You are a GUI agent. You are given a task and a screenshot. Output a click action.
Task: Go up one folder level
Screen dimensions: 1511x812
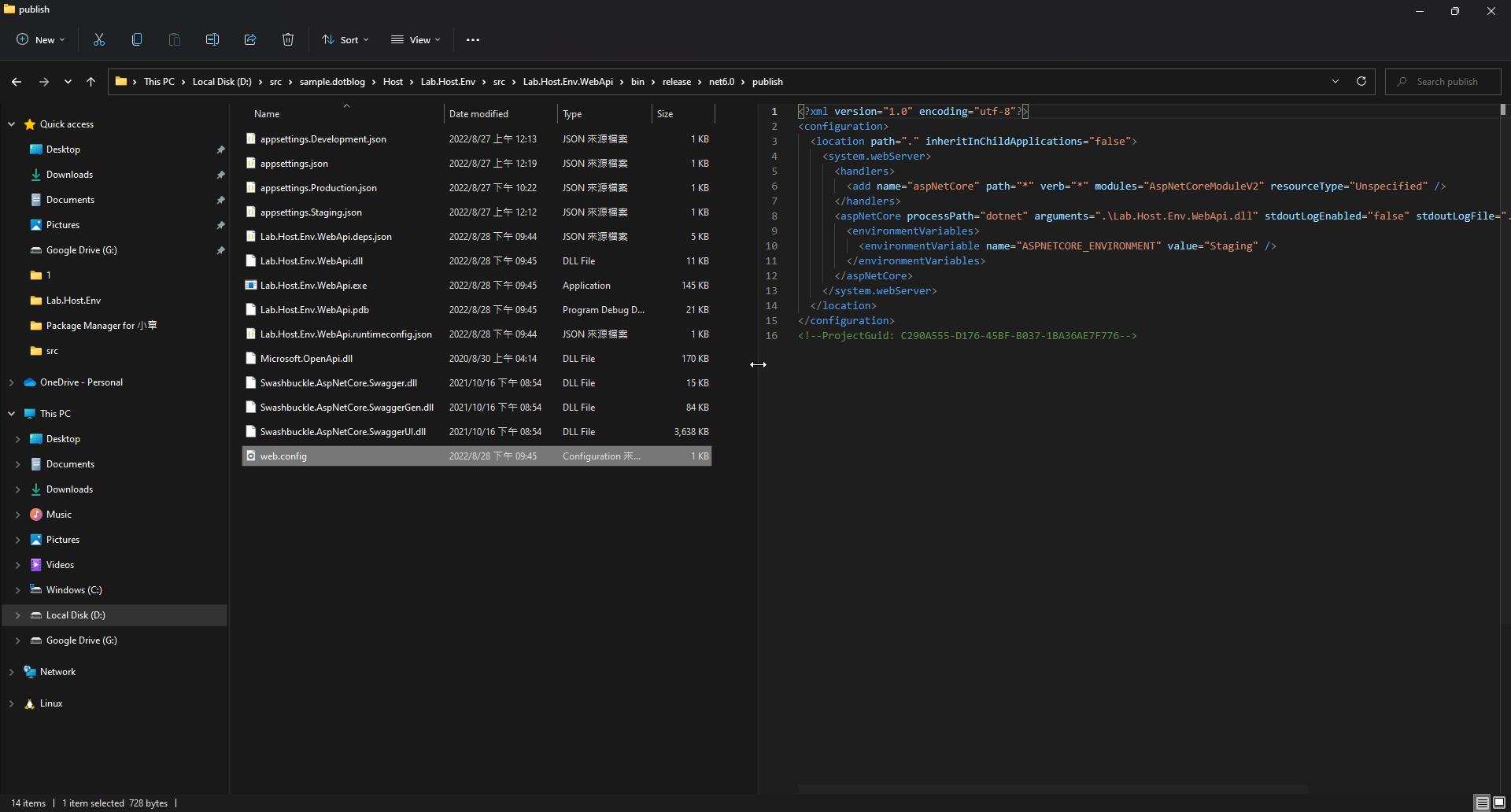(91, 81)
